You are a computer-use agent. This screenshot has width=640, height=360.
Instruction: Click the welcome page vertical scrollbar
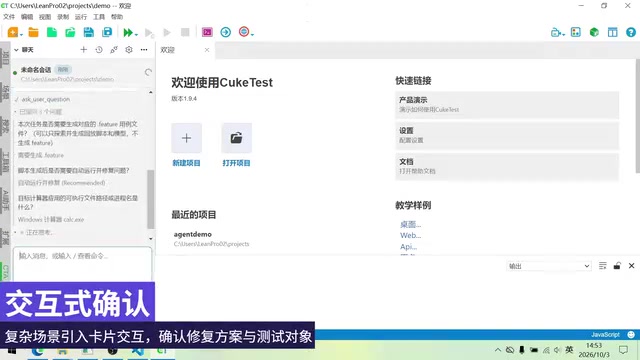(x=638, y=116)
